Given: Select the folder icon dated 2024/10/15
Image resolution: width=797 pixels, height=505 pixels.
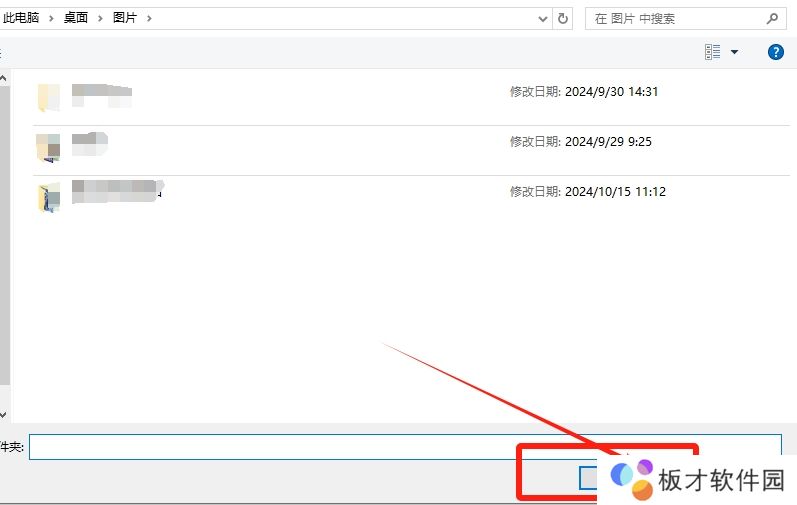Looking at the screenshot, I should click(x=48, y=197).
